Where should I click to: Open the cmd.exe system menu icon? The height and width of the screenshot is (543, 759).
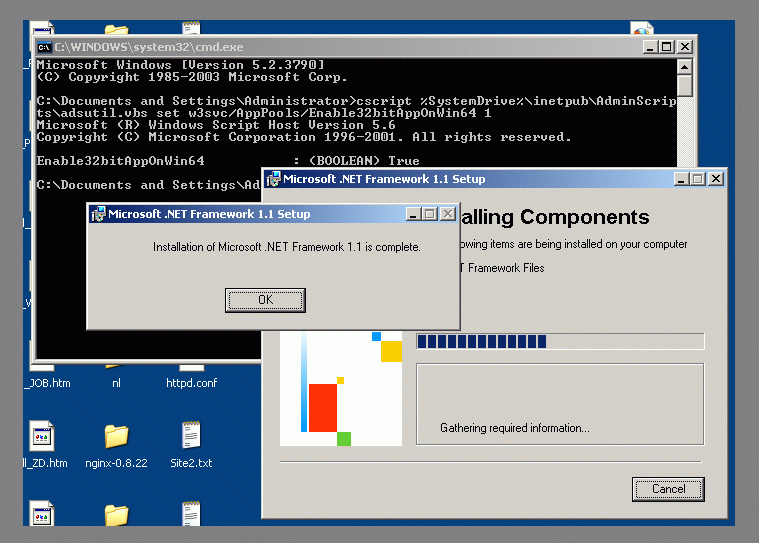tap(44, 47)
